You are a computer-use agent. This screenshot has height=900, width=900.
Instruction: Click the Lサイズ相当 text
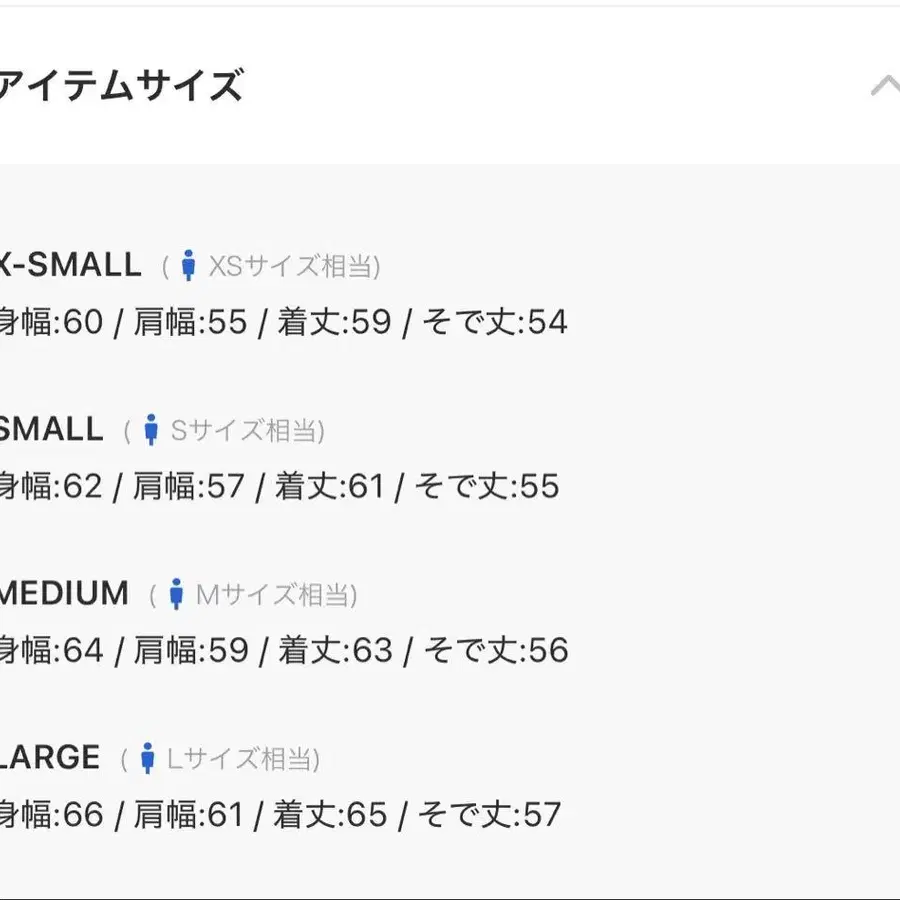coord(241,759)
